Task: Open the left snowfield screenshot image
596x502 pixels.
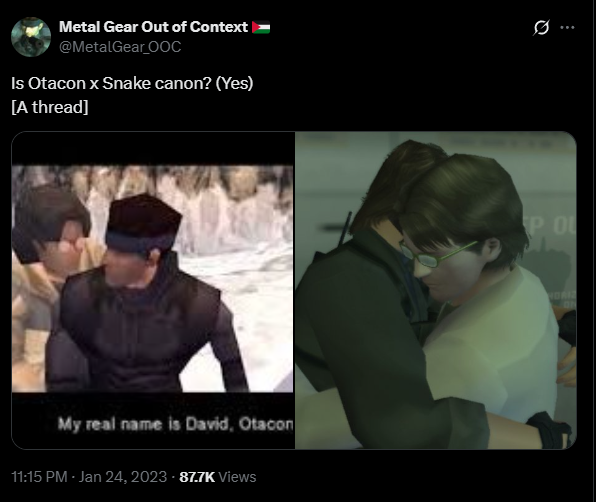Action: click(153, 290)
